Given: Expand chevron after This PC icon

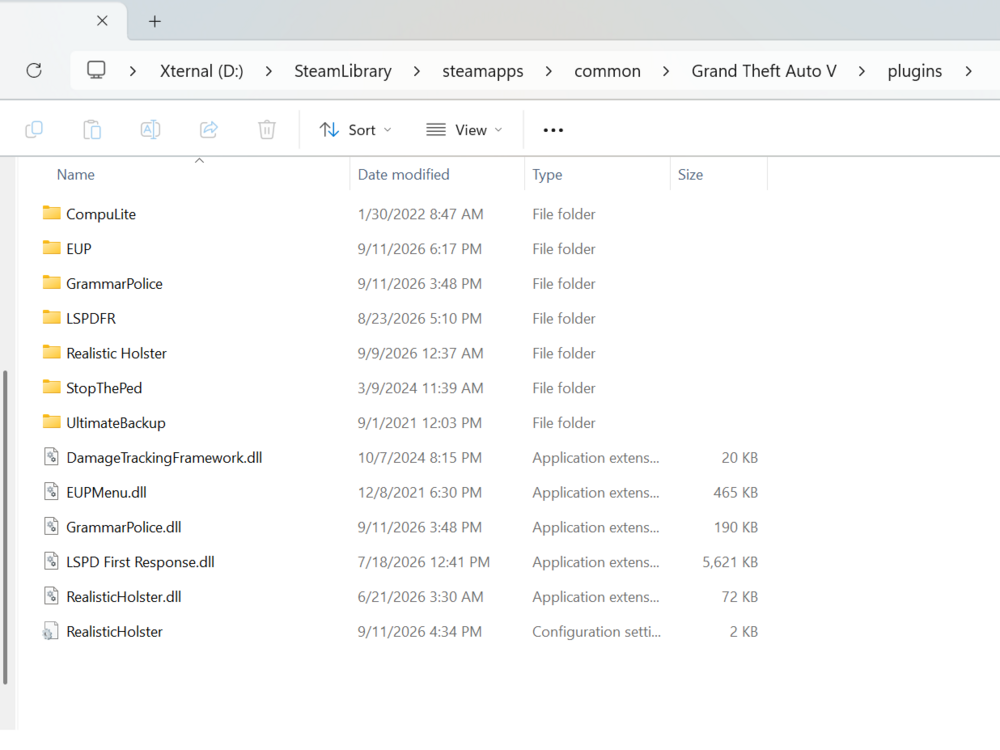Looking at the screenshot, I should point(133,71).
